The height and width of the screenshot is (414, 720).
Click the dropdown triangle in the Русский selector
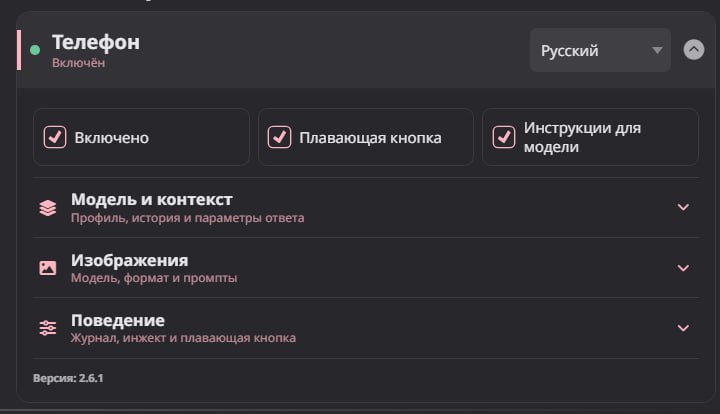pyautogui.click(x=657, y=50)
